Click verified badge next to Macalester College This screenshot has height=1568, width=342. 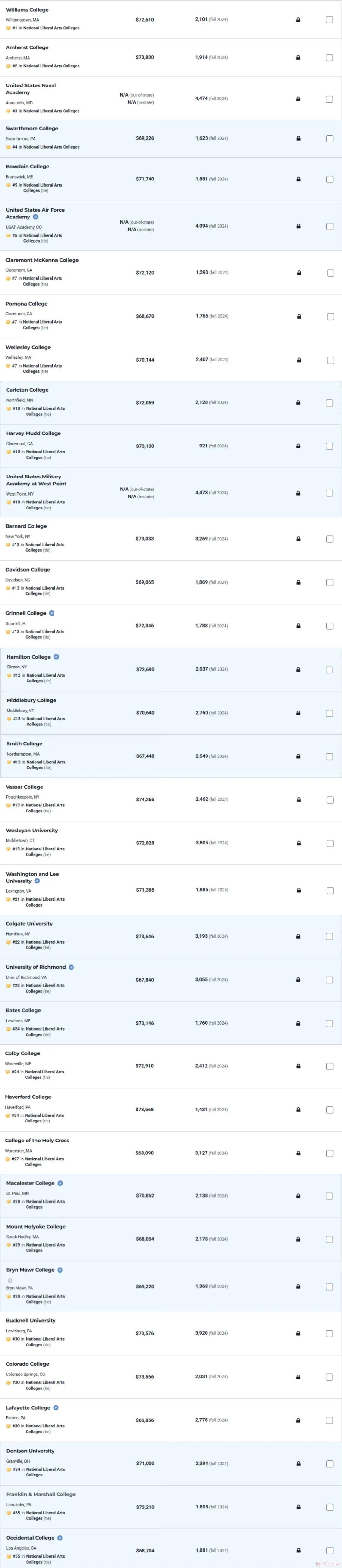60,1183
